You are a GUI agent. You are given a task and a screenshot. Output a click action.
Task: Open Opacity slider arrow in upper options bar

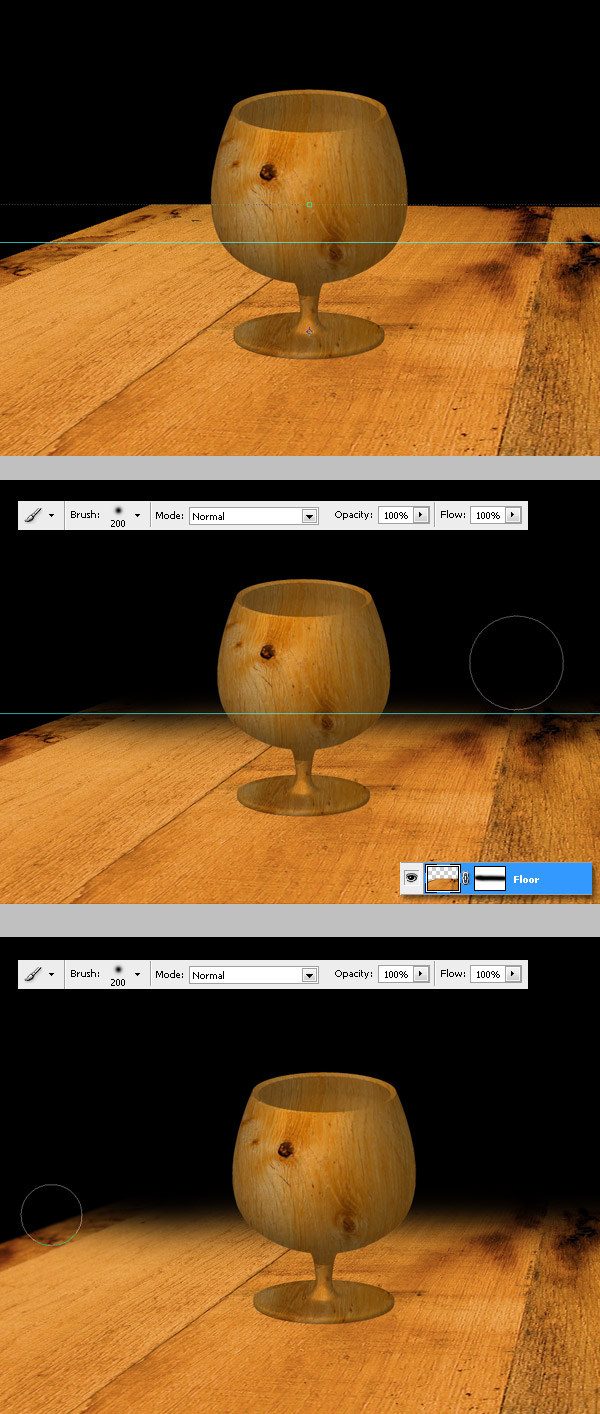point(421,516)
